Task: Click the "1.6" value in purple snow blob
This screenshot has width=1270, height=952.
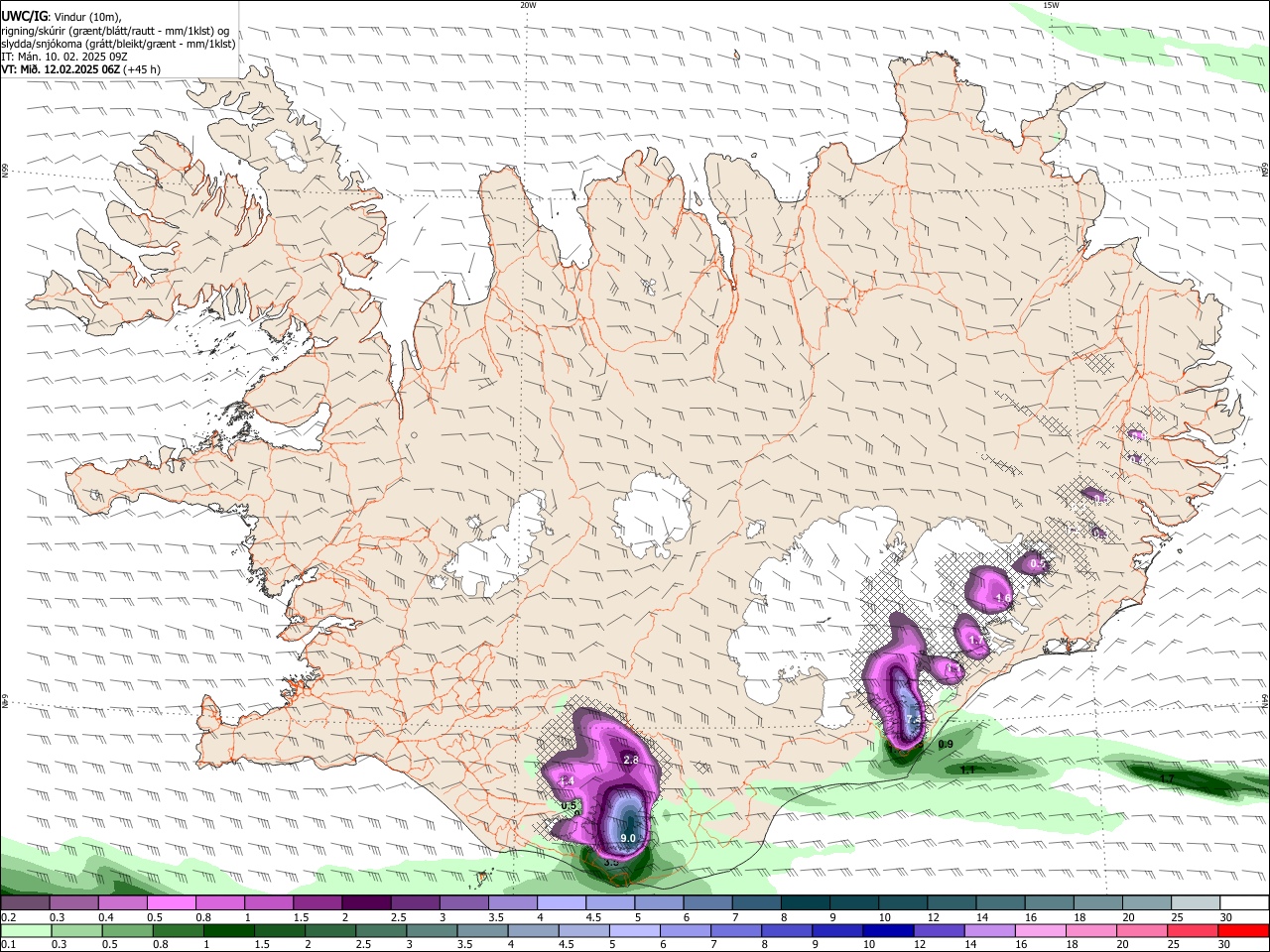Action: pos(1002,599)
